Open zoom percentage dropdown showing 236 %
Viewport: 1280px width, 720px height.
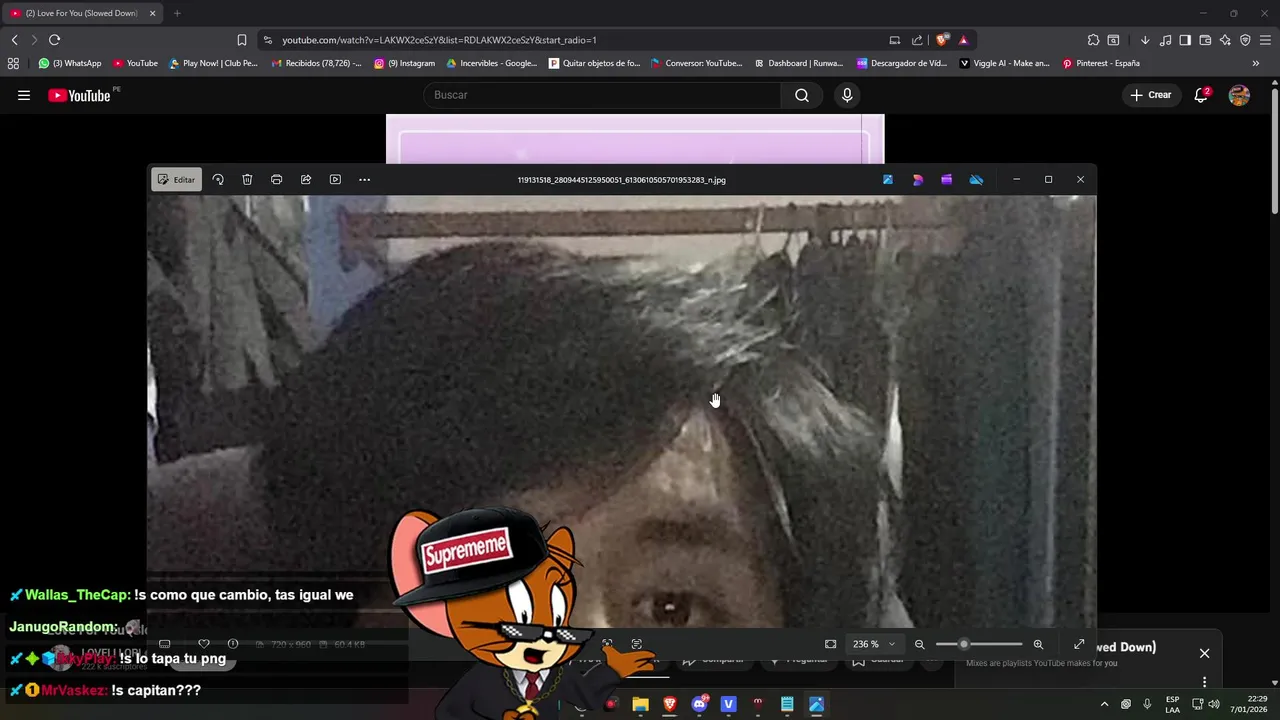873,644
